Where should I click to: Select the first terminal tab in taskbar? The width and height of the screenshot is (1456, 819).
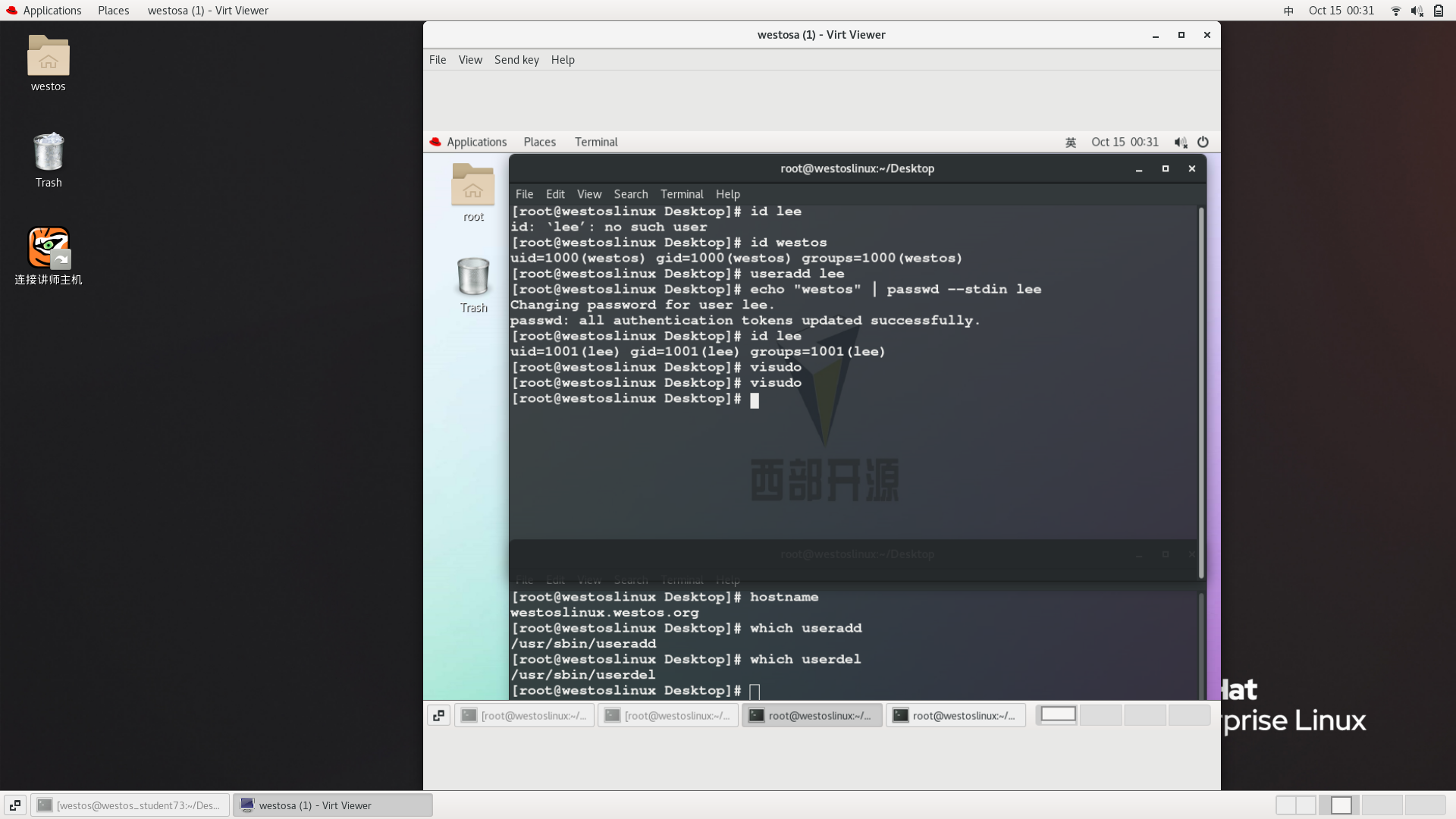pyautogui.click(x=524, y=715)
